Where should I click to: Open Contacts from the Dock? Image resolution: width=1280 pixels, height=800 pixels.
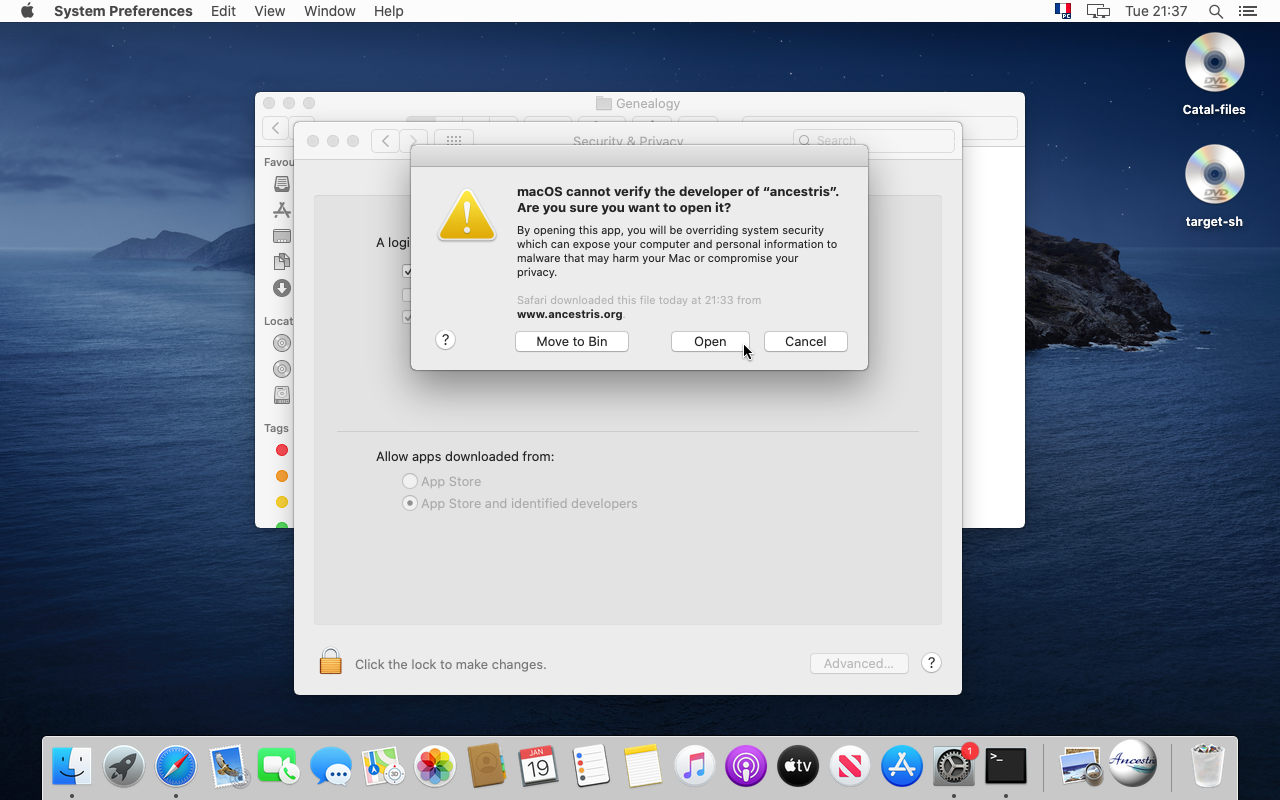point(487,767)
